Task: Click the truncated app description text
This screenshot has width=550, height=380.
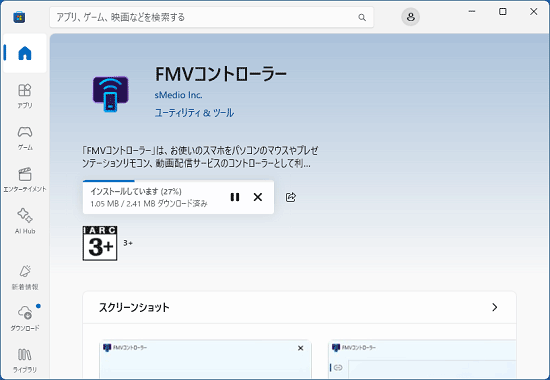Action: click(200, 157)
